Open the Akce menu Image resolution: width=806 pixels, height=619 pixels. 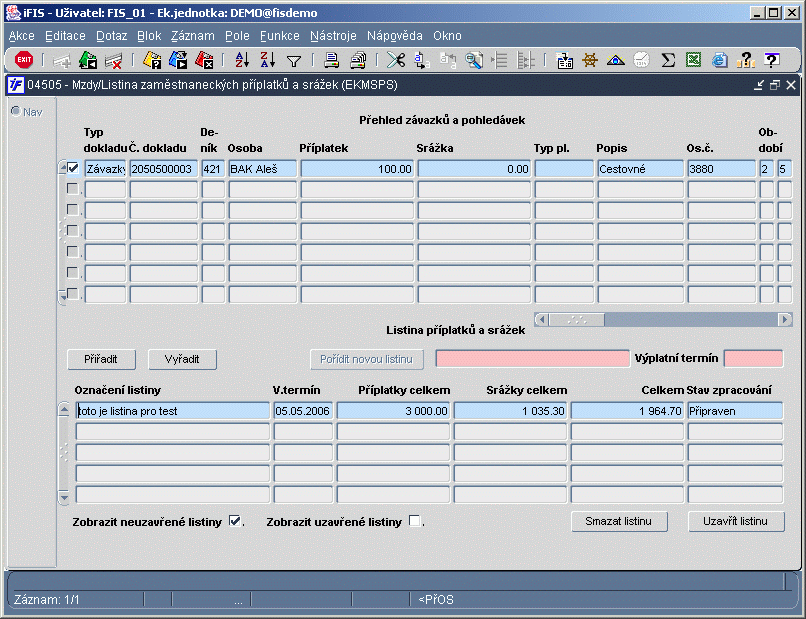pos(22,36)
